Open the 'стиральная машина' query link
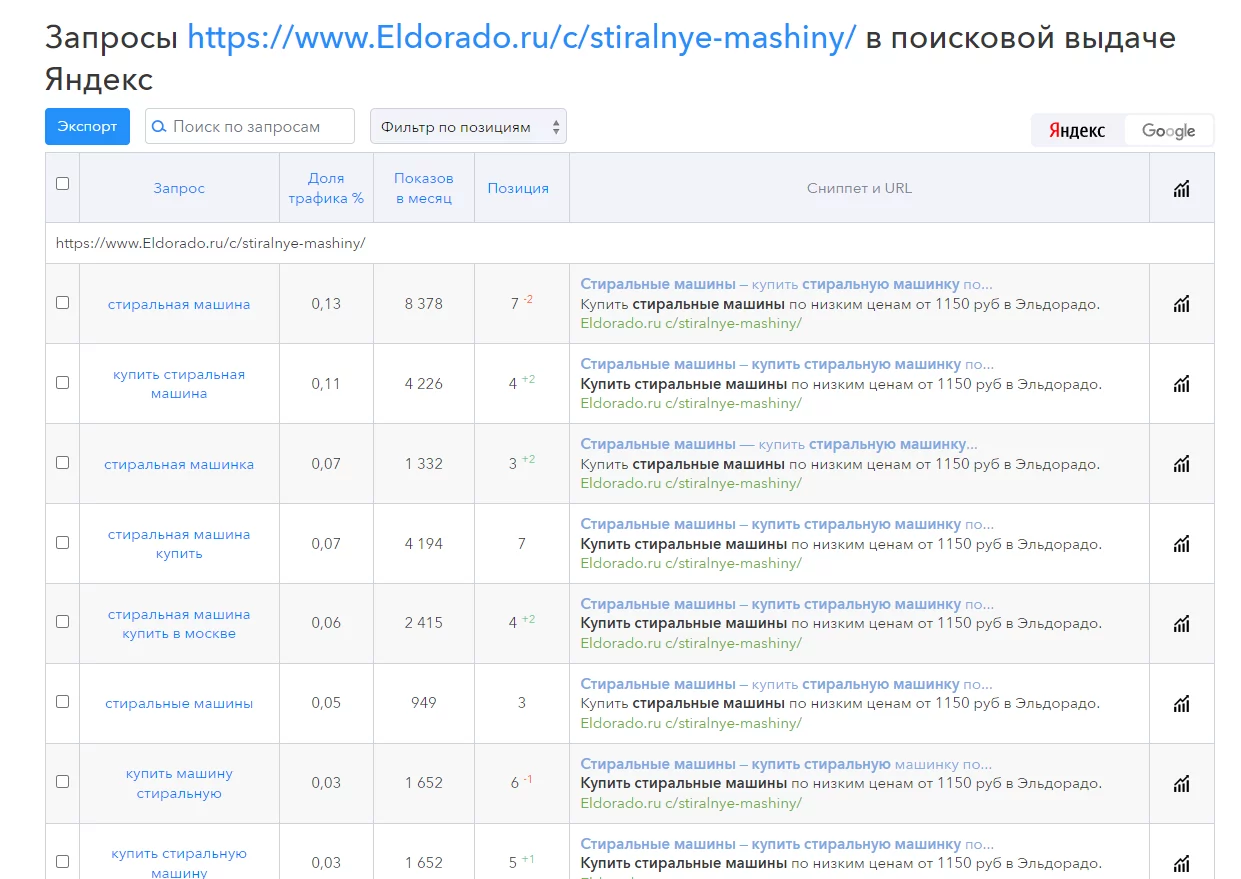 179,304
